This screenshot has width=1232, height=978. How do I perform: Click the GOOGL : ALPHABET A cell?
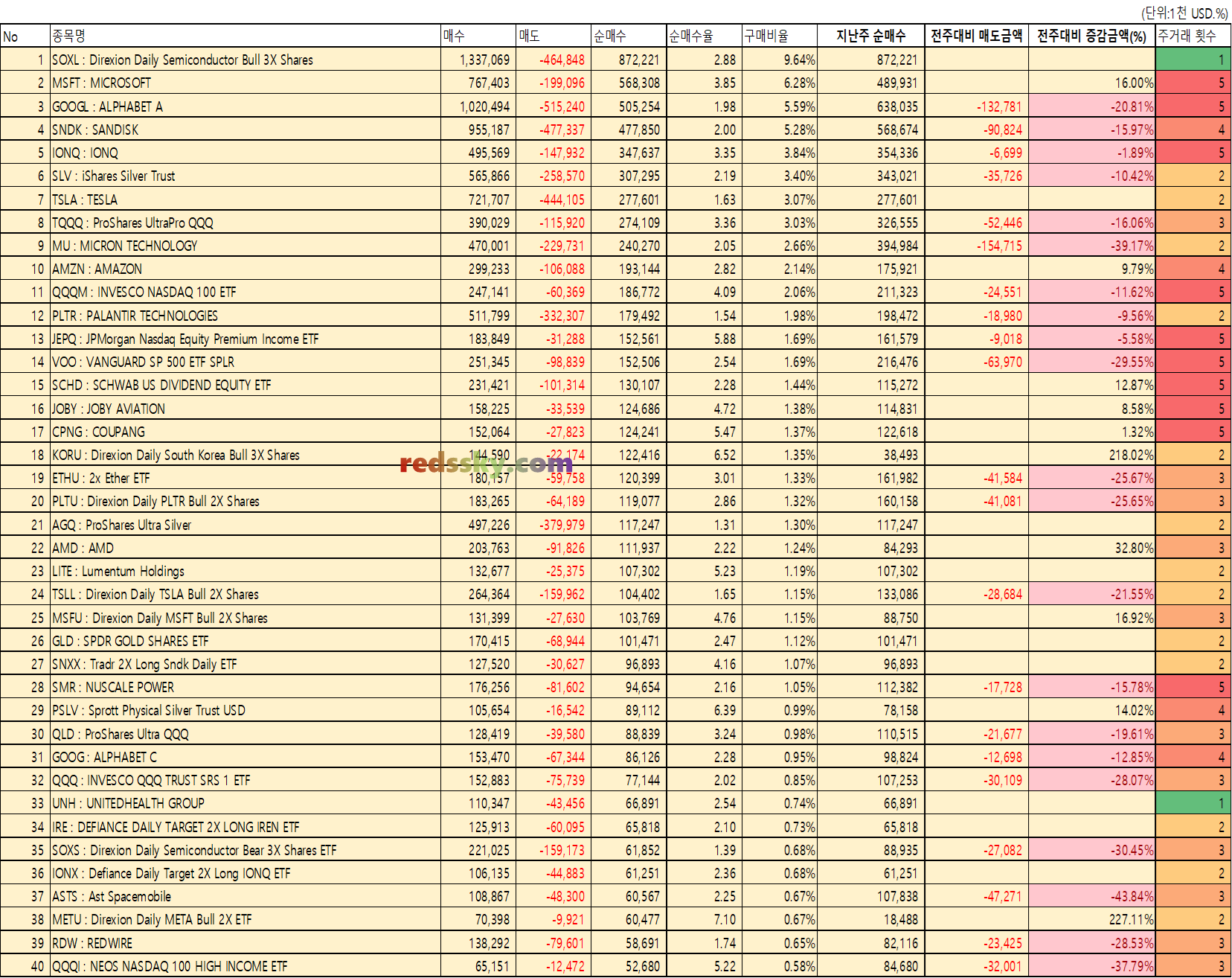pyautogui.click(x=246, y=106)
